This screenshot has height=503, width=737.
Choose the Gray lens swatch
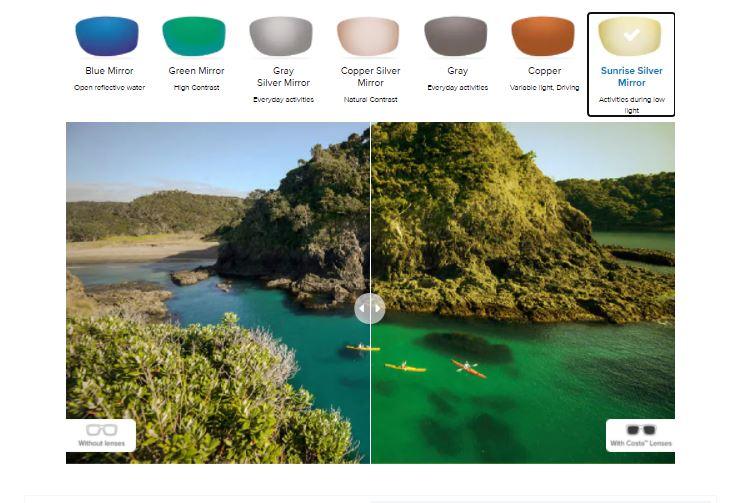coord(455,36)
